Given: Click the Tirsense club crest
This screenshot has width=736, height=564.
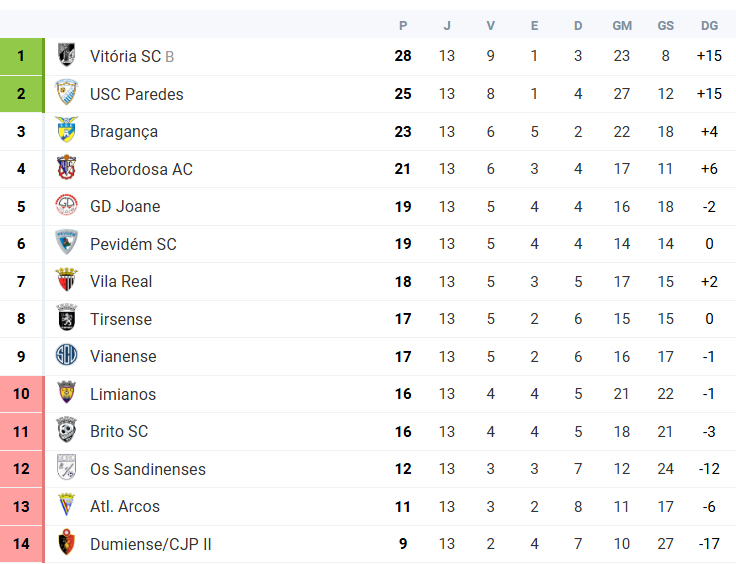Looking at the screenshot, I should [67, 318].
